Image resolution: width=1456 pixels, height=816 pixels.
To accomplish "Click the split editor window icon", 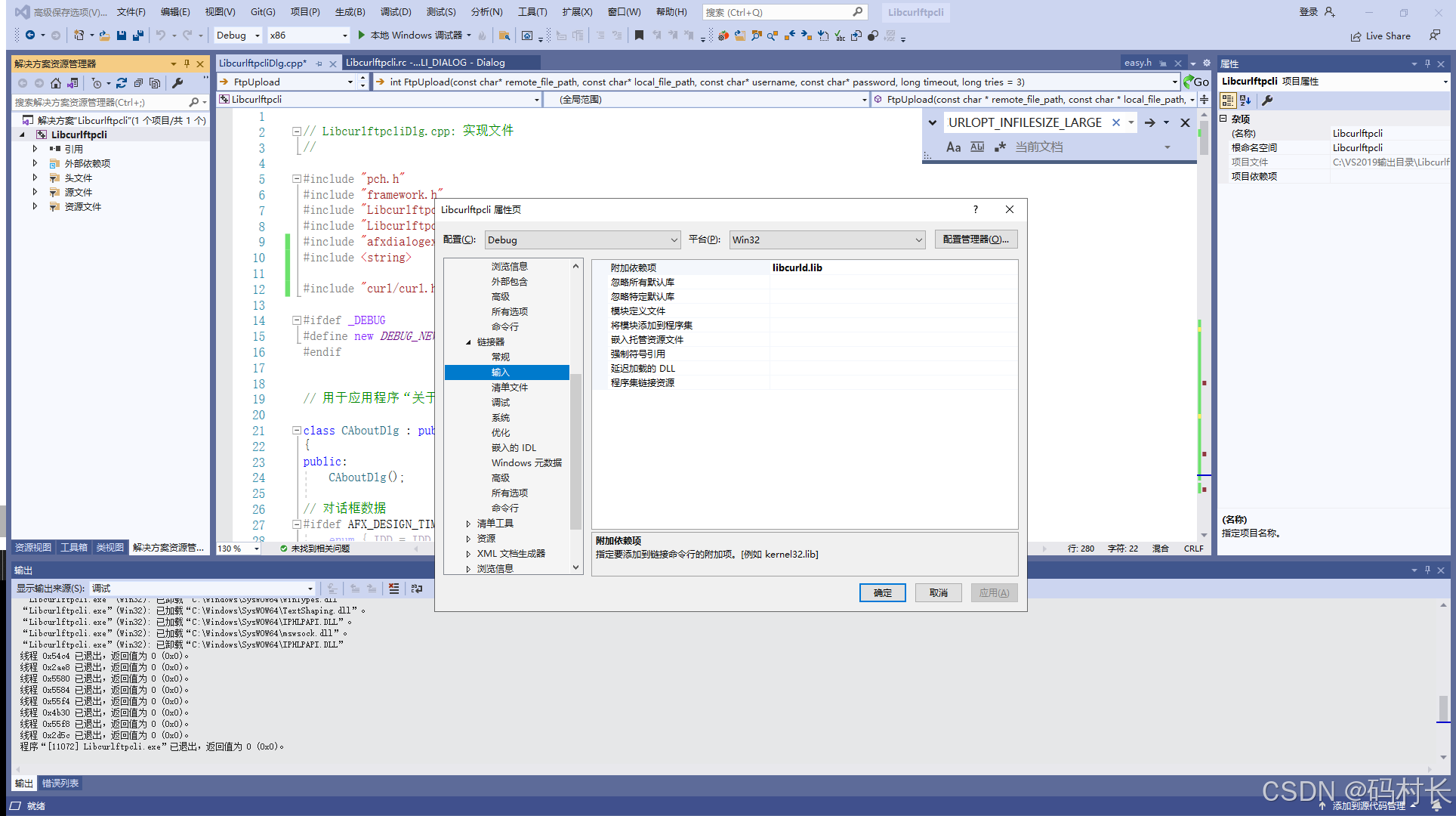I will click(1204, 100).
